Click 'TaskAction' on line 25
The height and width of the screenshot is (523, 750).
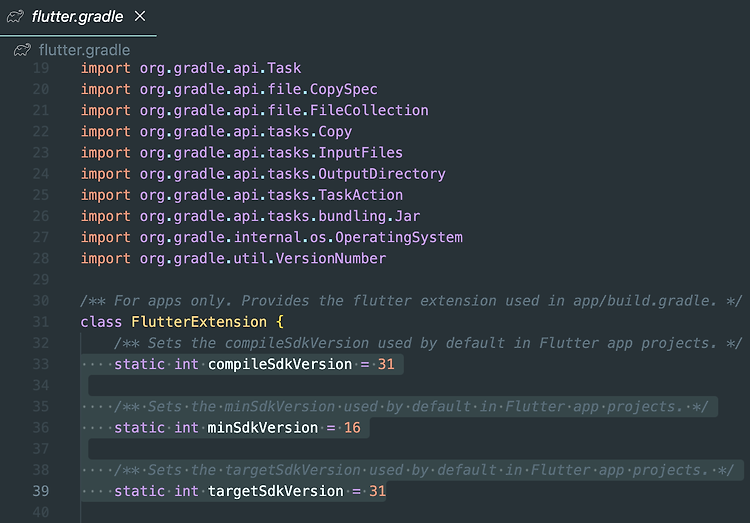click(x=361, y=195)
